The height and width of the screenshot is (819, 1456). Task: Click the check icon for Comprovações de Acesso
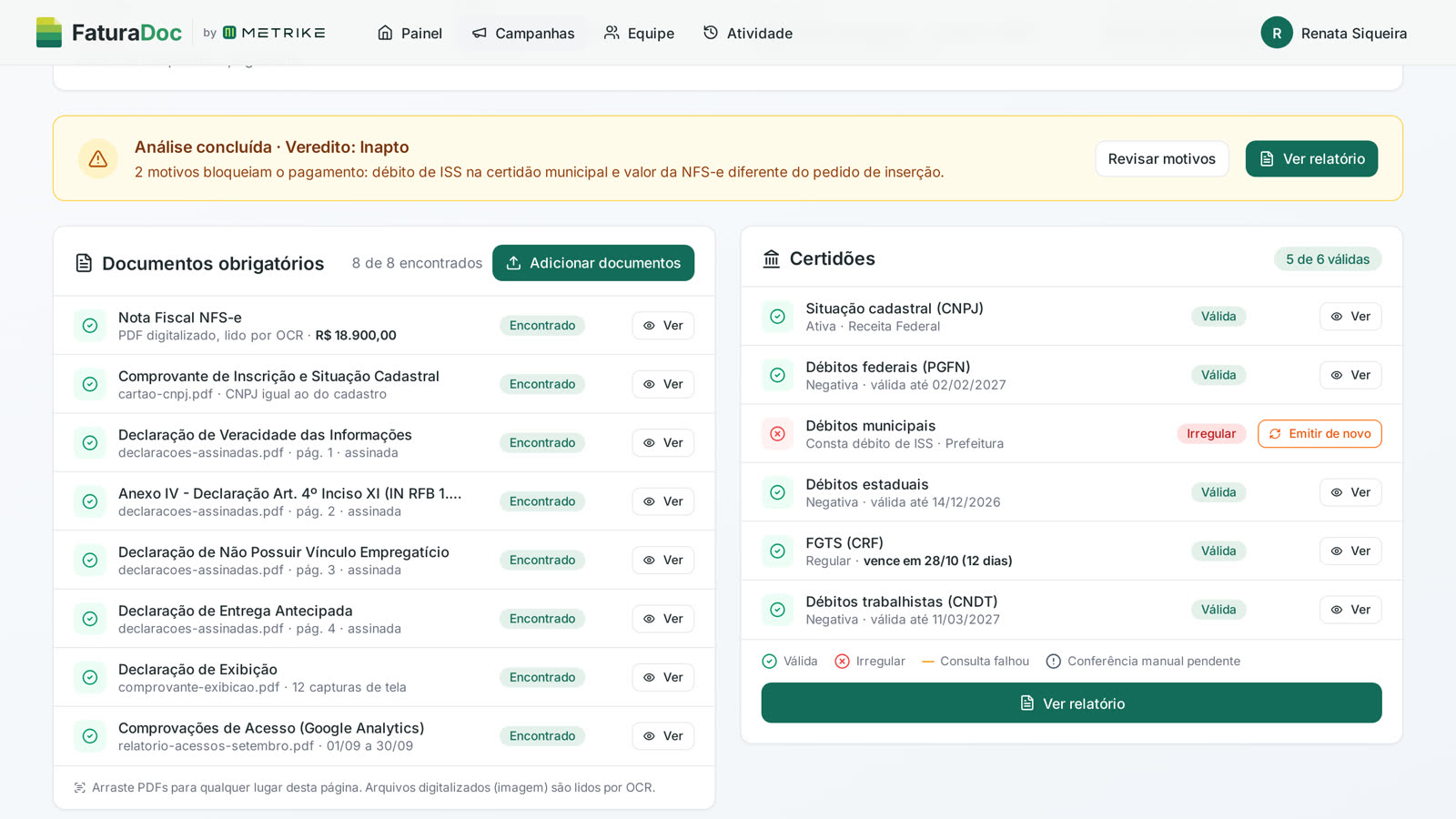pyautogui.click(x=90, y=736)
